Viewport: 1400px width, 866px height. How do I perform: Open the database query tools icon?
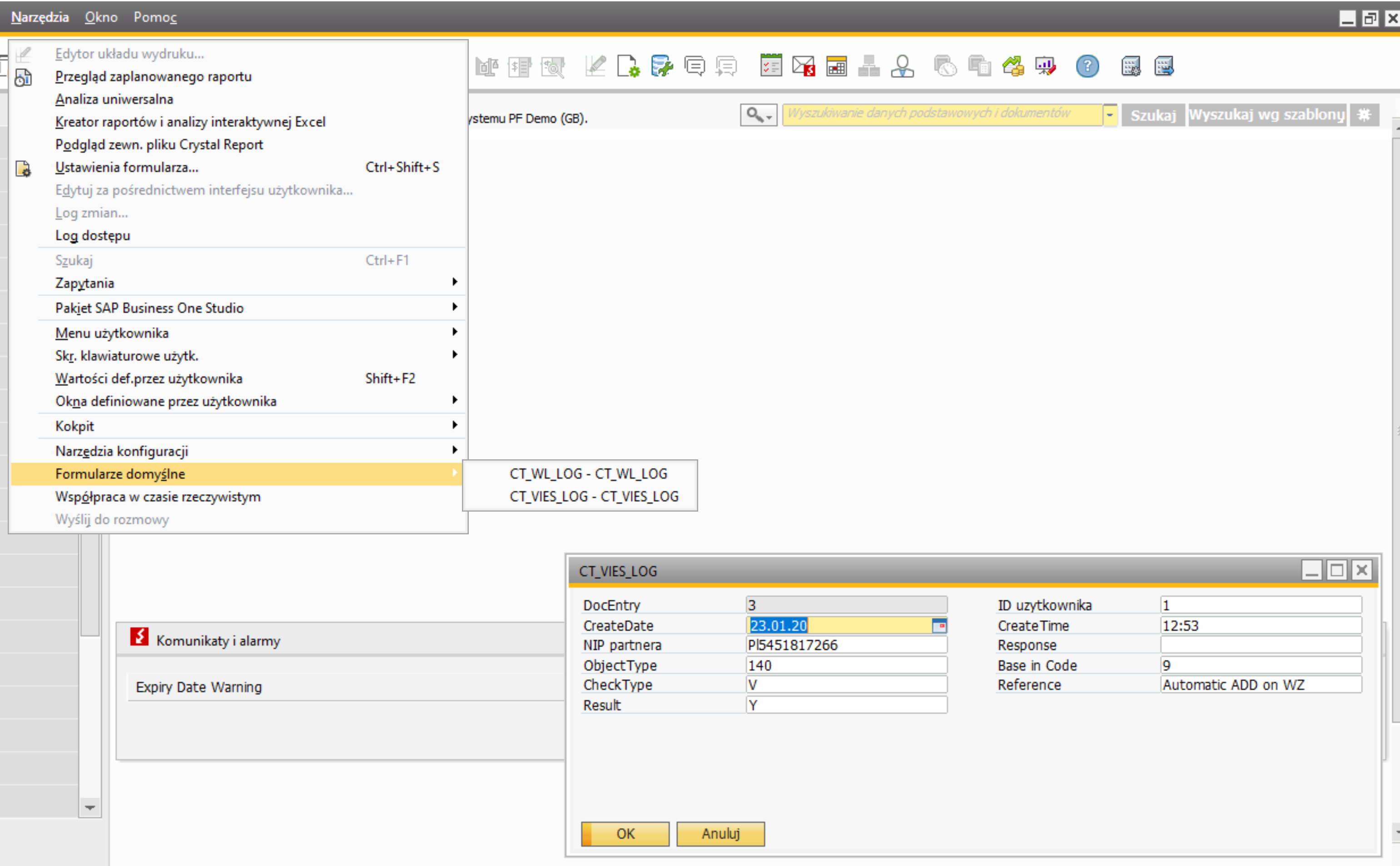(x=661, y=66)
